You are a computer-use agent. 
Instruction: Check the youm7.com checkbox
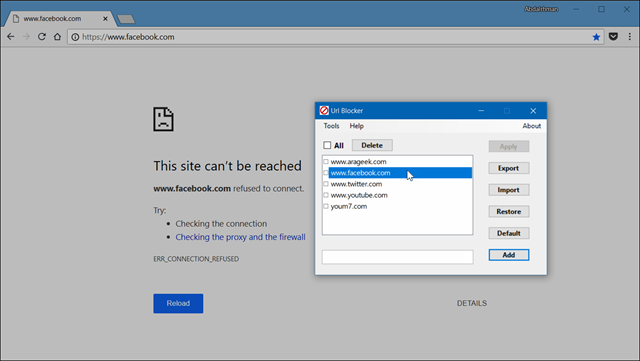tap(326, 206)
